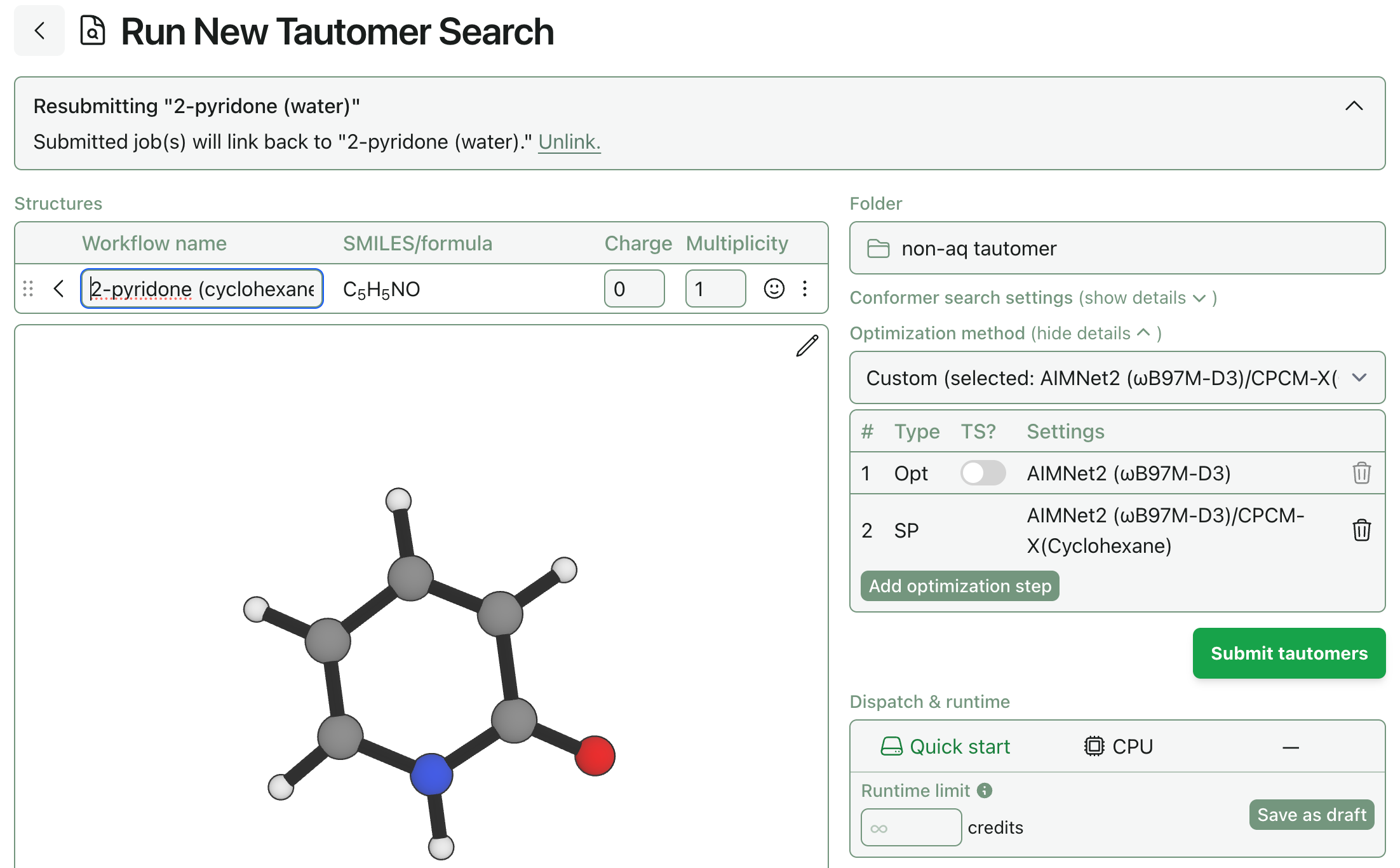The height and width of the screenshot is (868, 1400).
Task: Click the drag handle on structure row
Action: (x=28, y=289)
